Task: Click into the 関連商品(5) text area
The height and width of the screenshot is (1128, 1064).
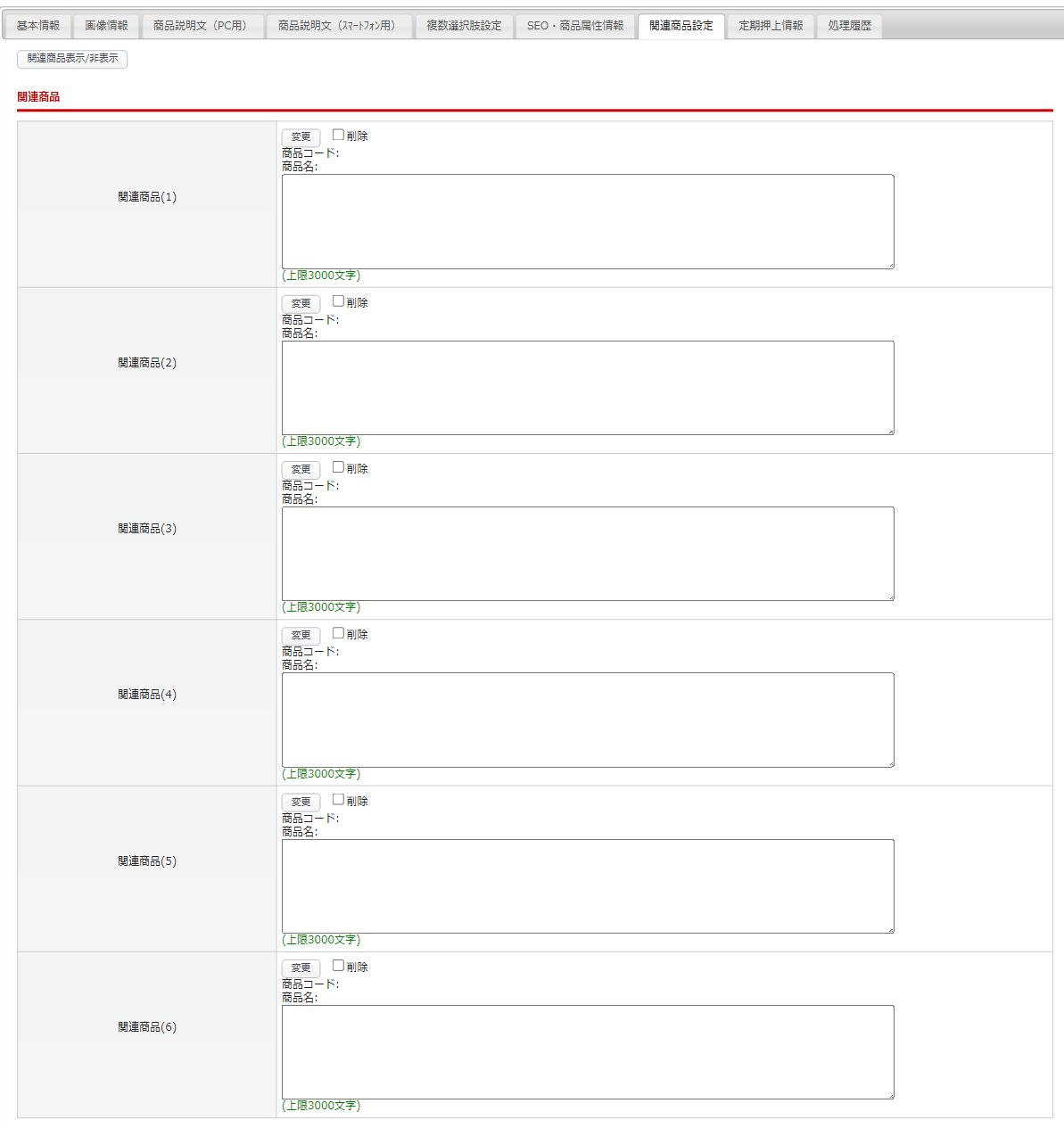Action: click(588, 886)
